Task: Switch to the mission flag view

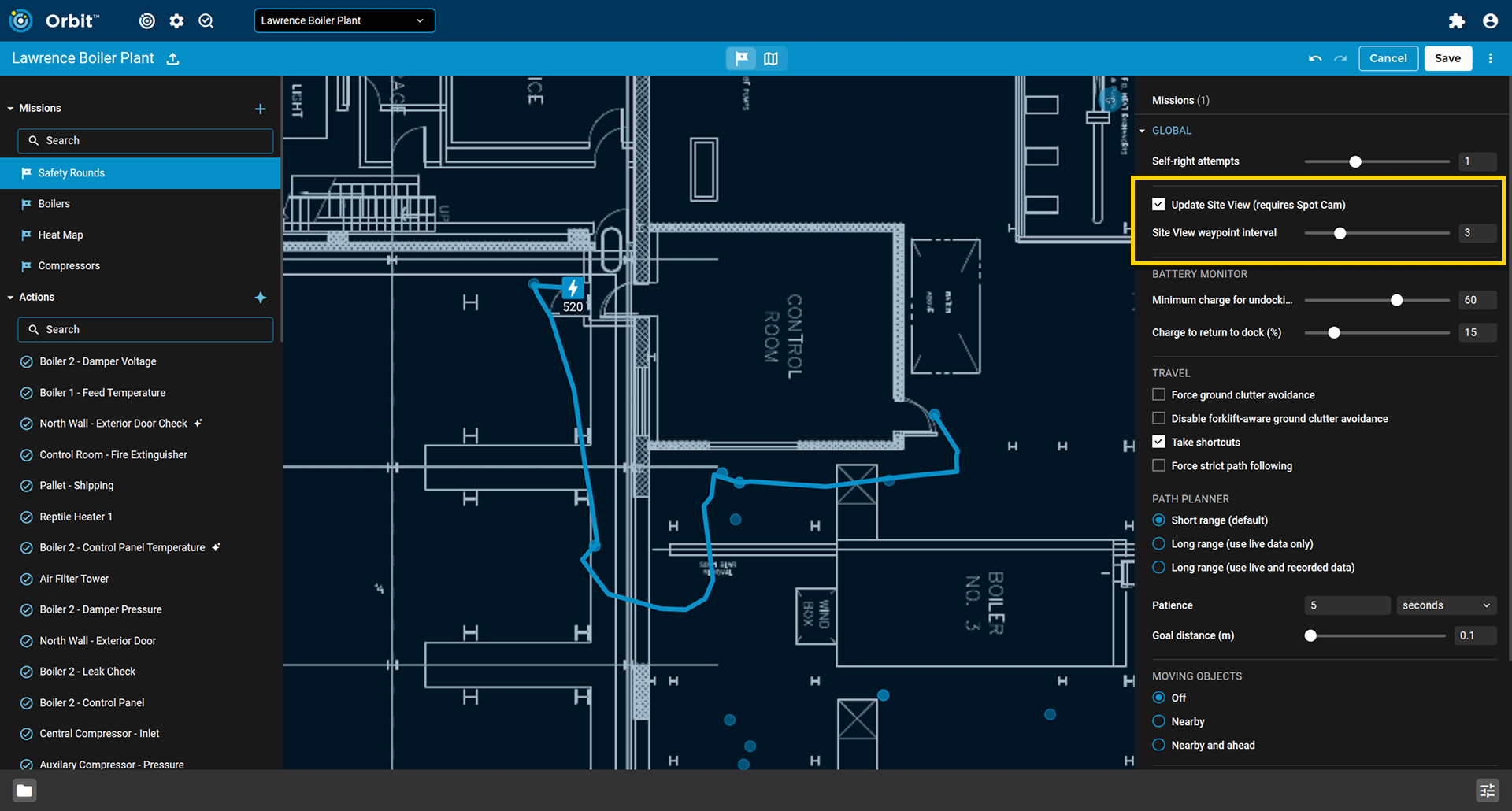Action: [x=741, y=58]
